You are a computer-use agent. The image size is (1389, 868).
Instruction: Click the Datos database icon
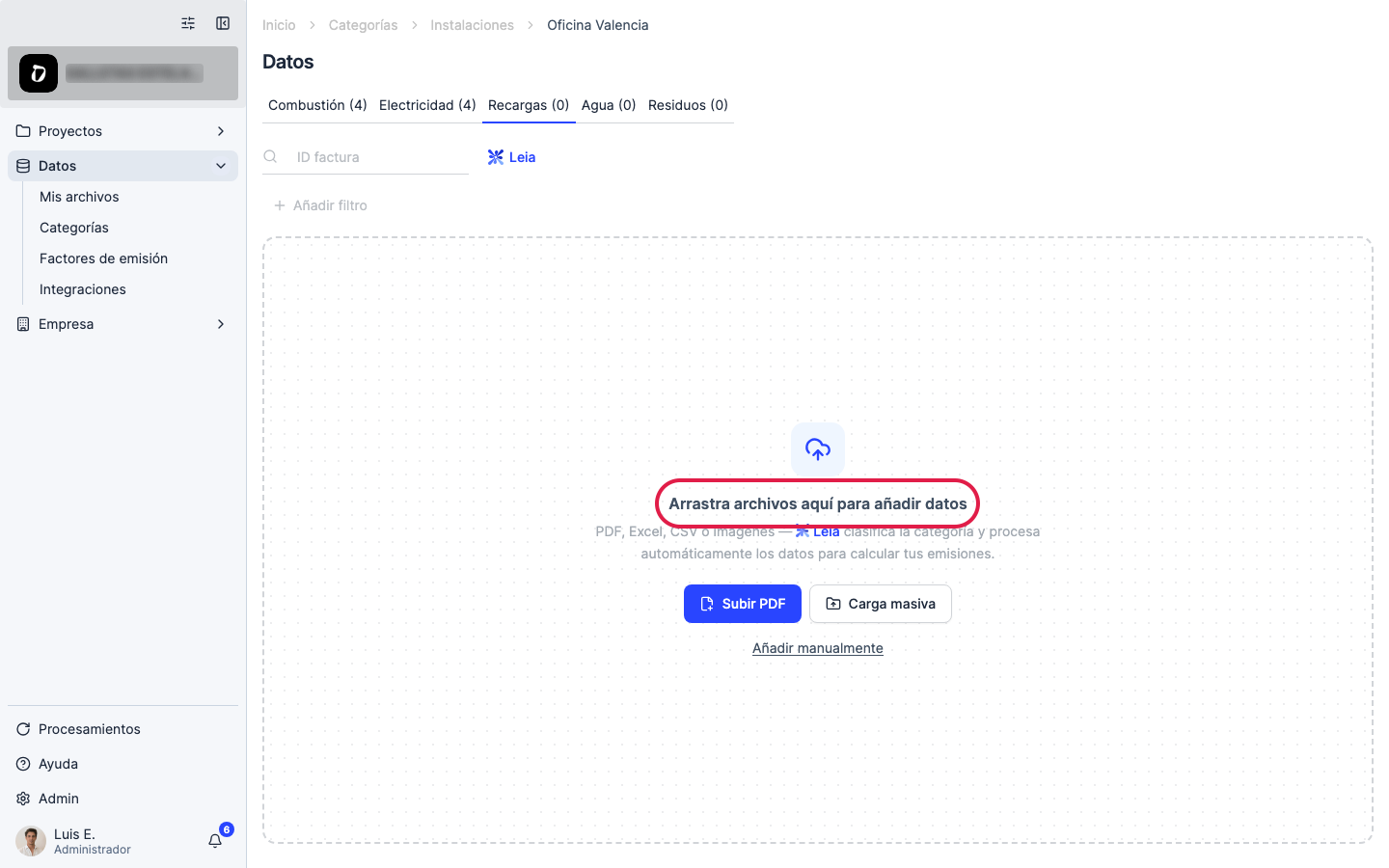[x=23, y=166]
